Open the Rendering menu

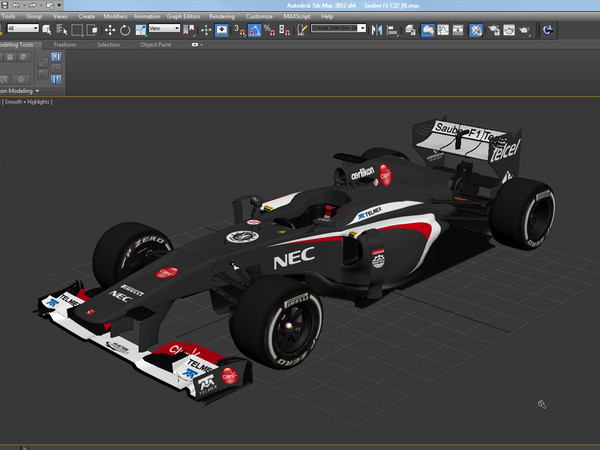point(222,16)
